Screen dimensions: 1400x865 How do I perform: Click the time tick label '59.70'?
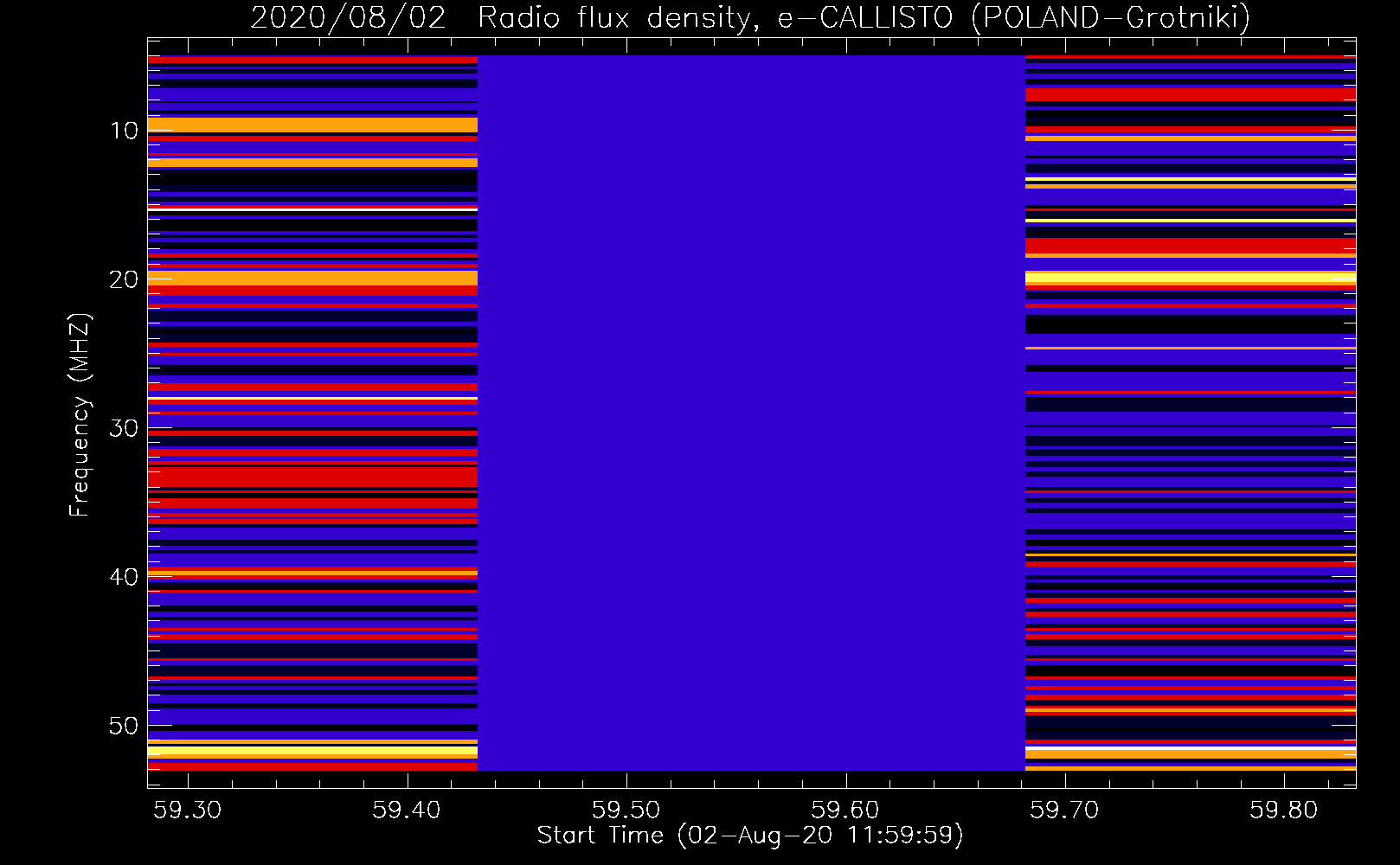click(x=1064, y=811)
